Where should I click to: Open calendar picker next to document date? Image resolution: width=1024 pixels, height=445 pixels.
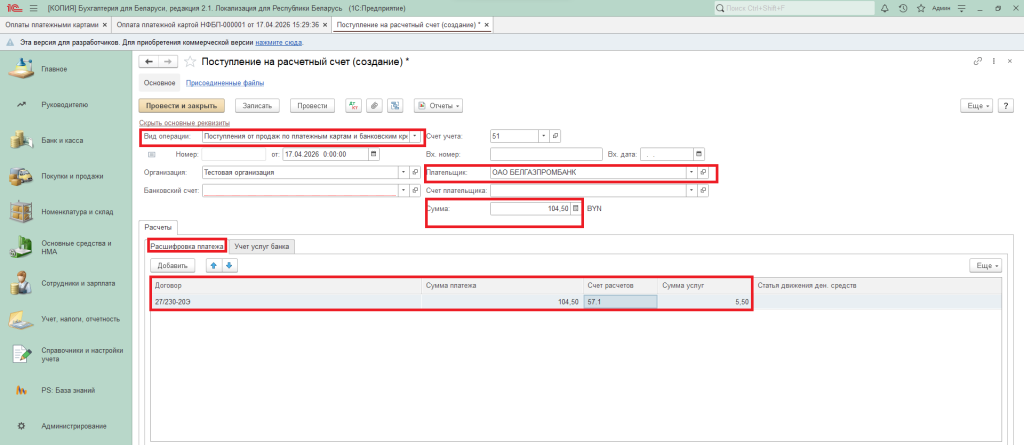(374, 154)
